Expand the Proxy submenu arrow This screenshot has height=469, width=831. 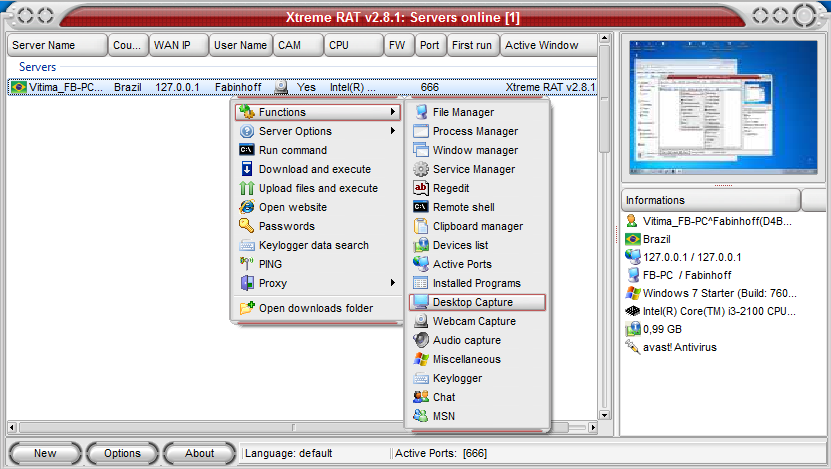pos(393,283)
